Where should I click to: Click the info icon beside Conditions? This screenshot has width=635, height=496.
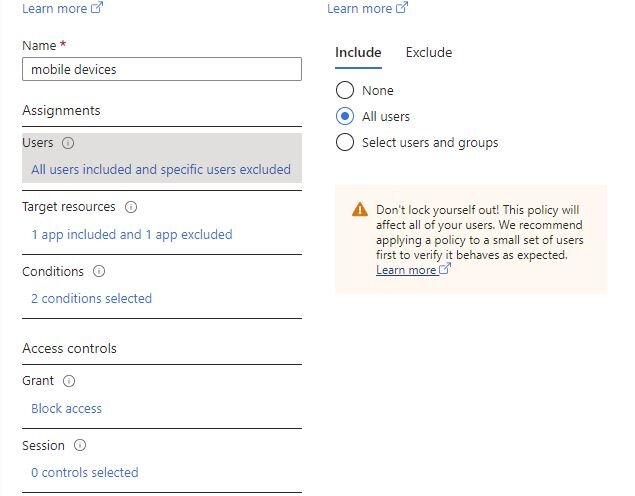tap(99, 271)
